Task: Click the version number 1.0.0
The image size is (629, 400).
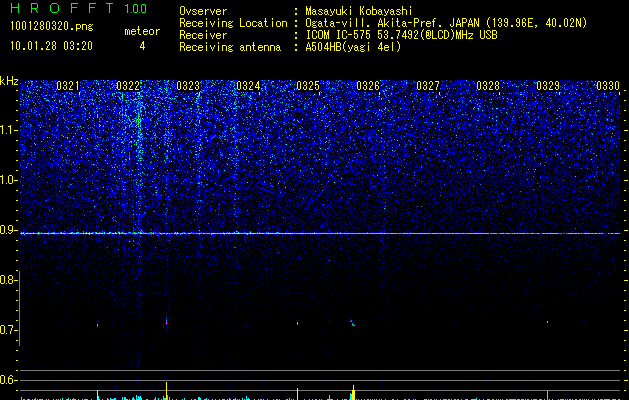Action: click(x=136, y=8)
